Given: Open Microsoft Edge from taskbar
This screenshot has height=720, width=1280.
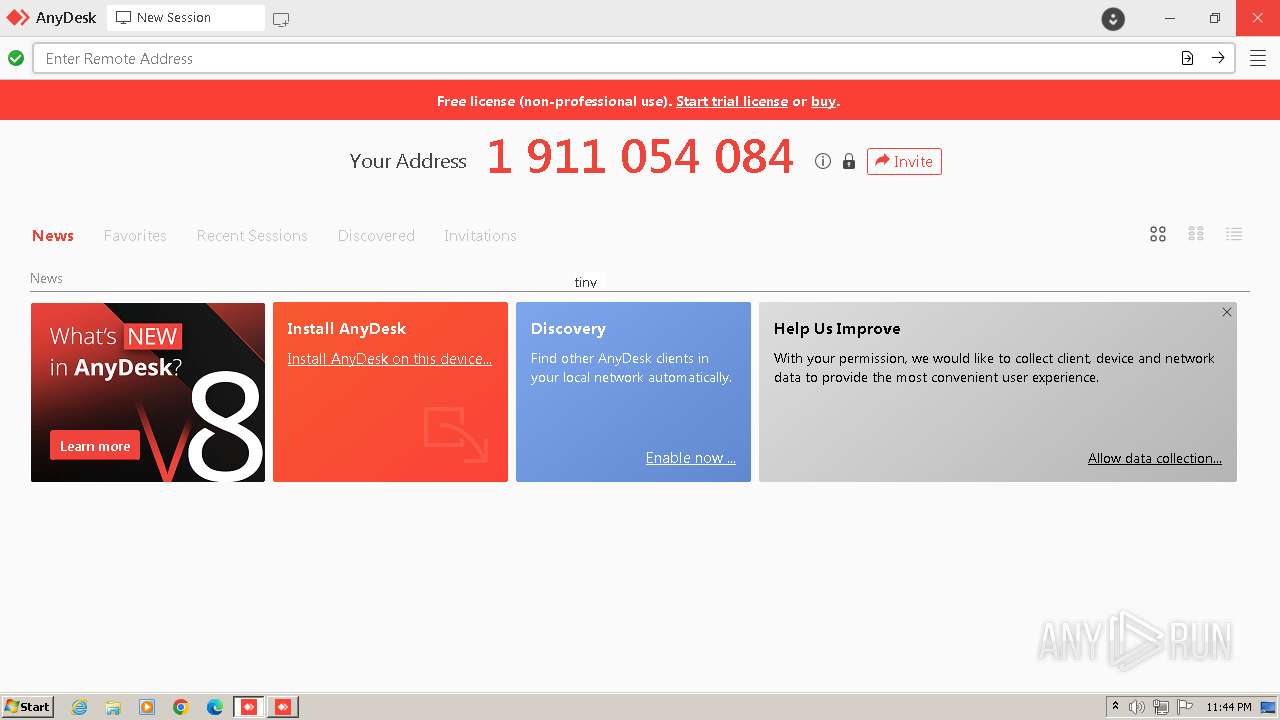Looking at the screenshot, I should (x=215, y=707).
